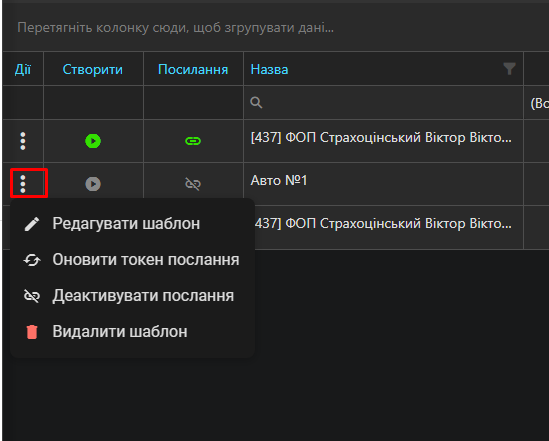The height and width of the screenshot is (441, 549).
Task: Click the Посилання column header
Action: [193, 69]
